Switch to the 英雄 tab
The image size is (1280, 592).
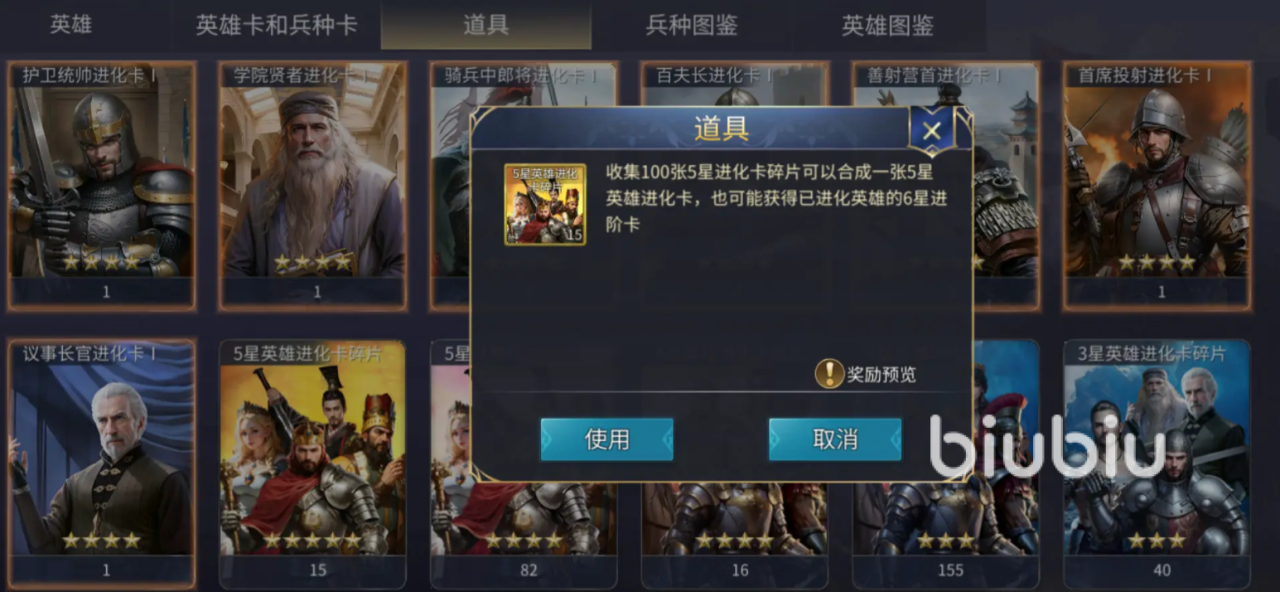tap(71, 25)
